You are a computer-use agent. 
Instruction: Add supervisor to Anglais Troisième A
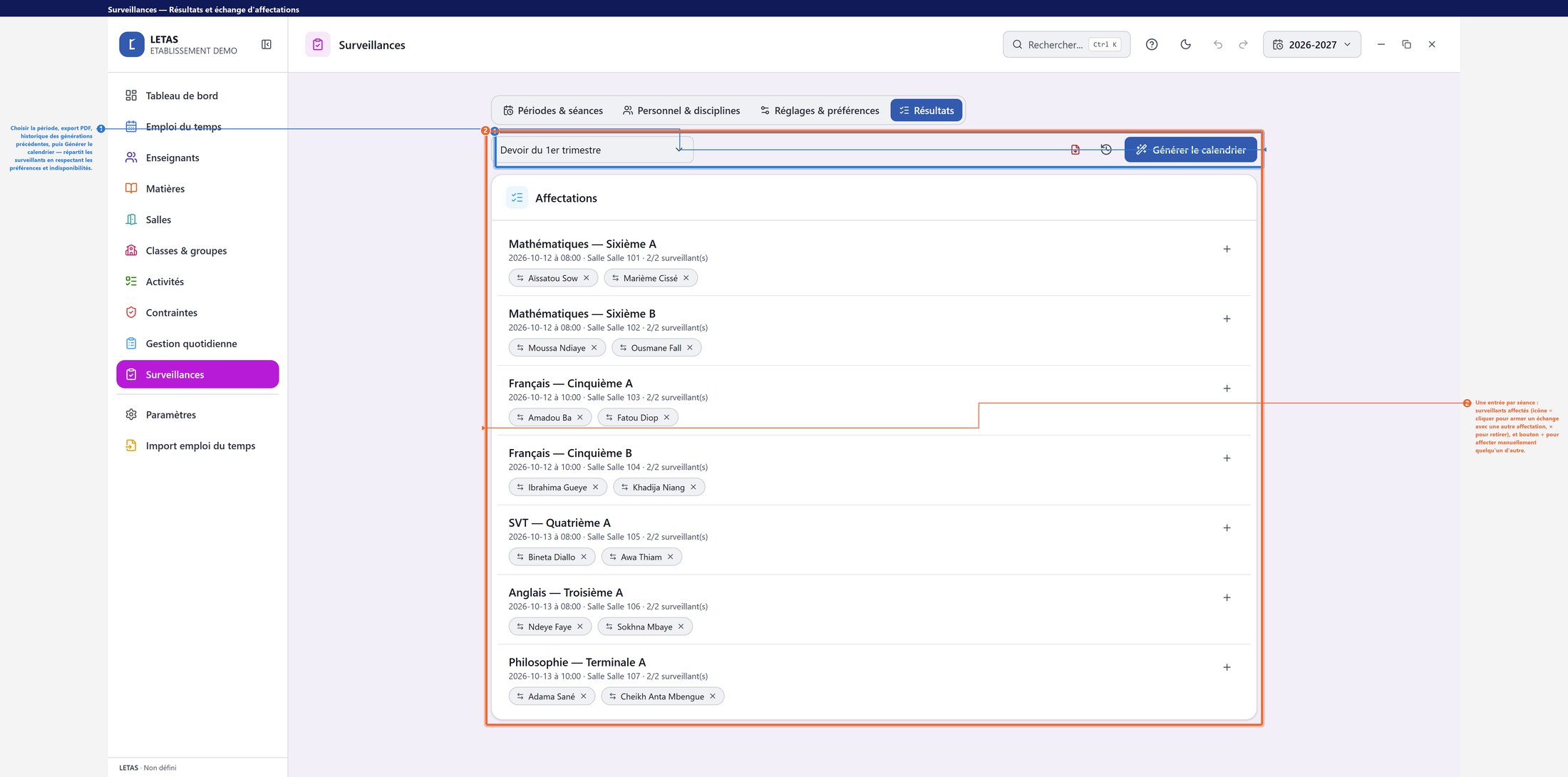[1227, 598]
